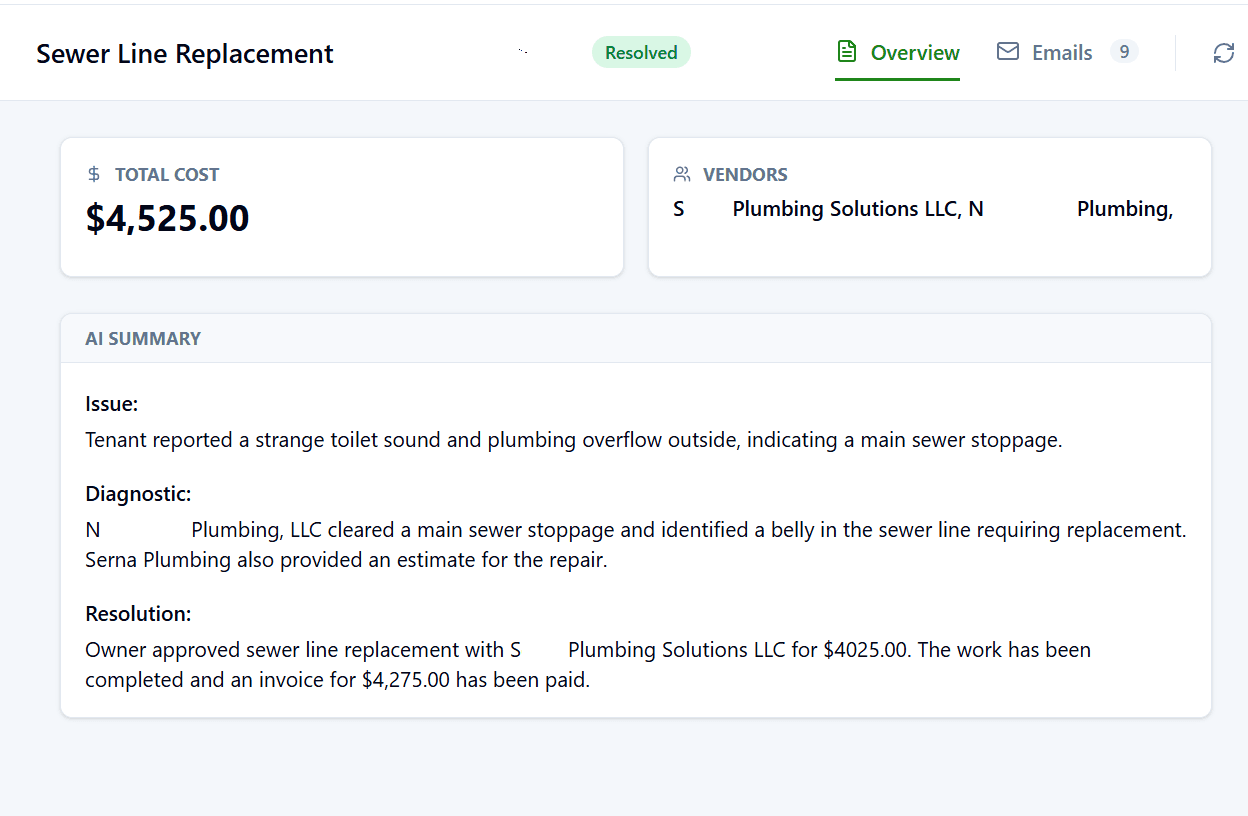Click the Sewer Line Replacement title
This screenshot has height=816, width=1248.
click(x=184, y=53)
